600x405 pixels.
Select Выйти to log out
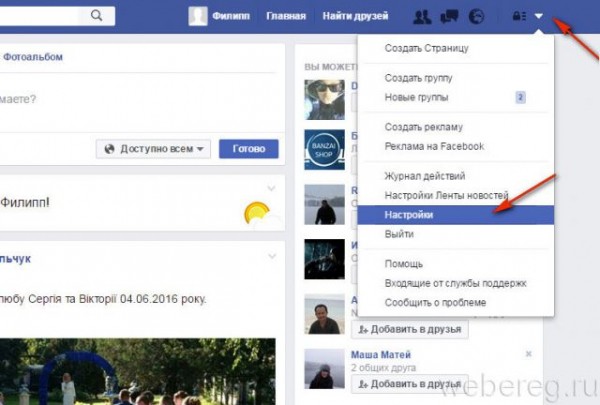pyautogui.click(x=456, y=234)
